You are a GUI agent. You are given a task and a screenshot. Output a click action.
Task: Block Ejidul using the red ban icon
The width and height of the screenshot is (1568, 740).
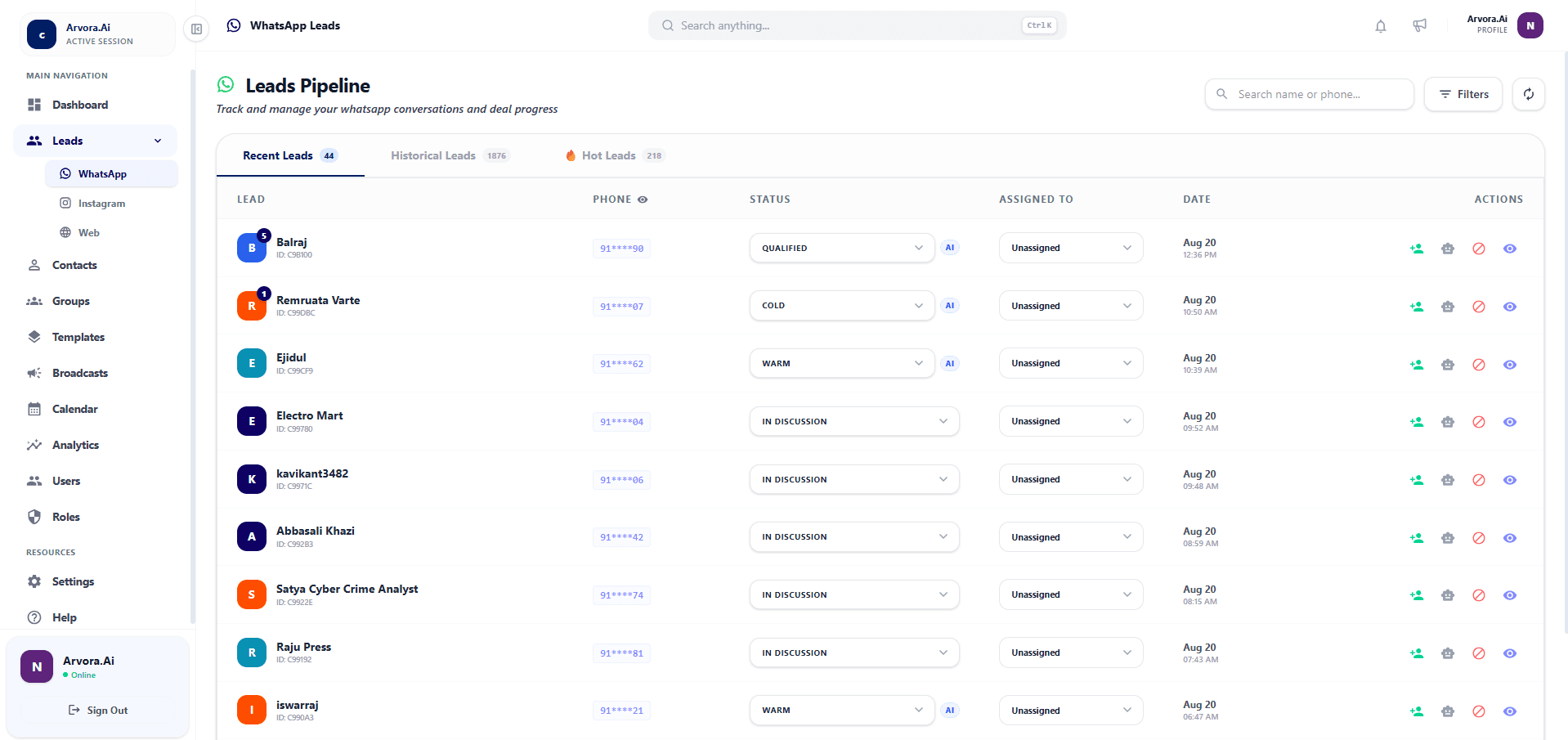[x=1479, y=365]
